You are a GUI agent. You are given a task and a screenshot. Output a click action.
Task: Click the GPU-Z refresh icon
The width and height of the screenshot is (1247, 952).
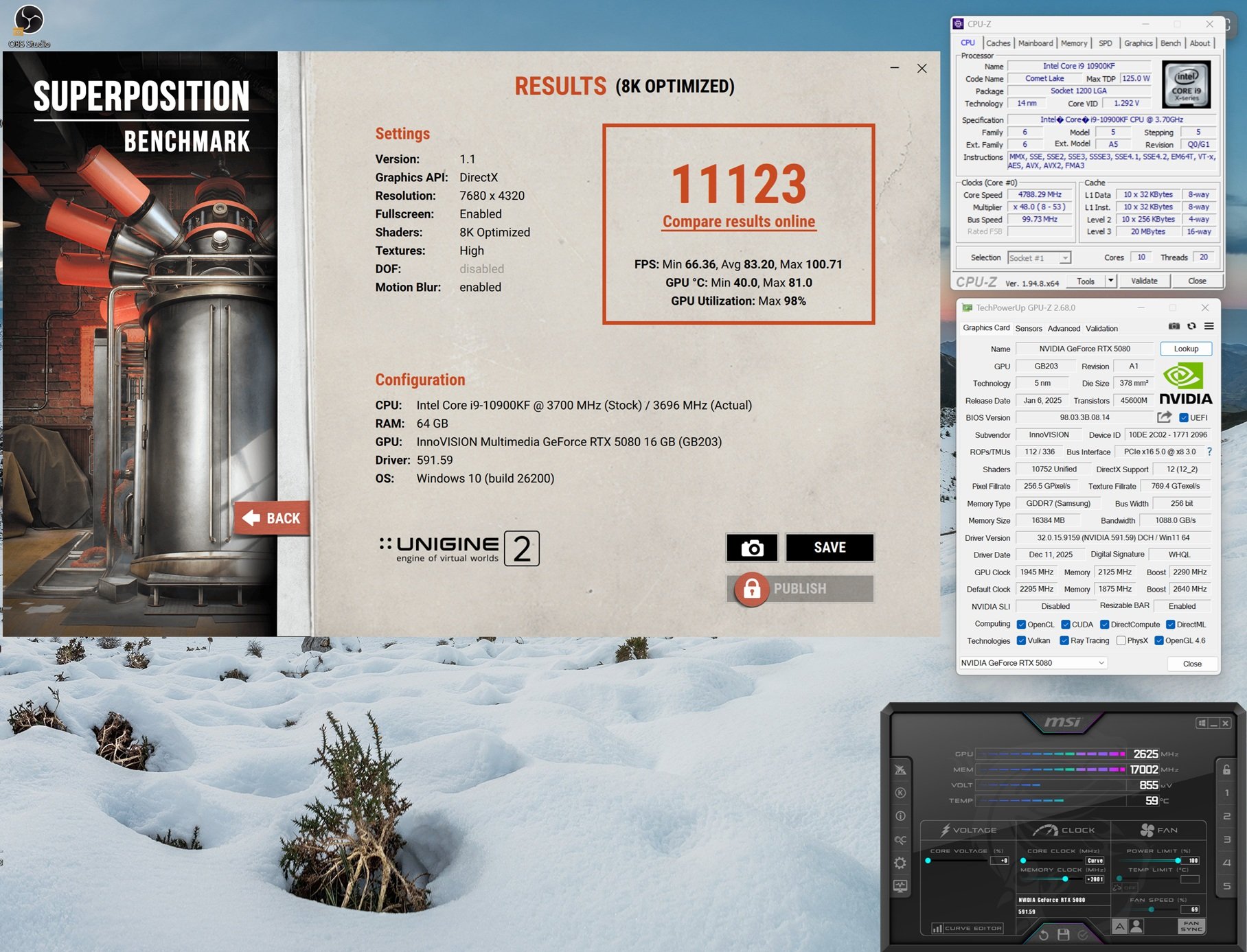pyautogui.click(x=1191, y=327)
